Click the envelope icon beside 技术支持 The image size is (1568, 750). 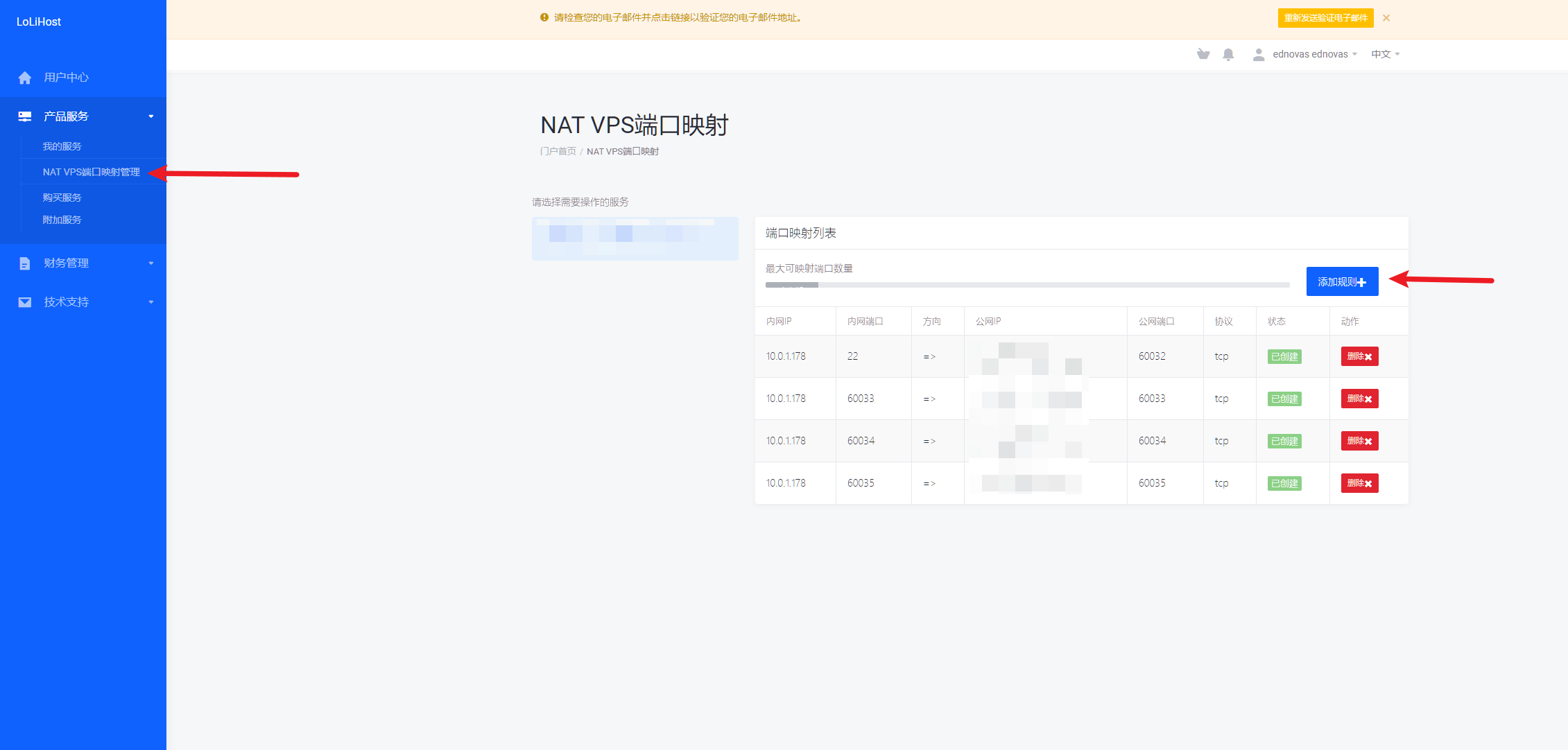(x=25, y=302)
